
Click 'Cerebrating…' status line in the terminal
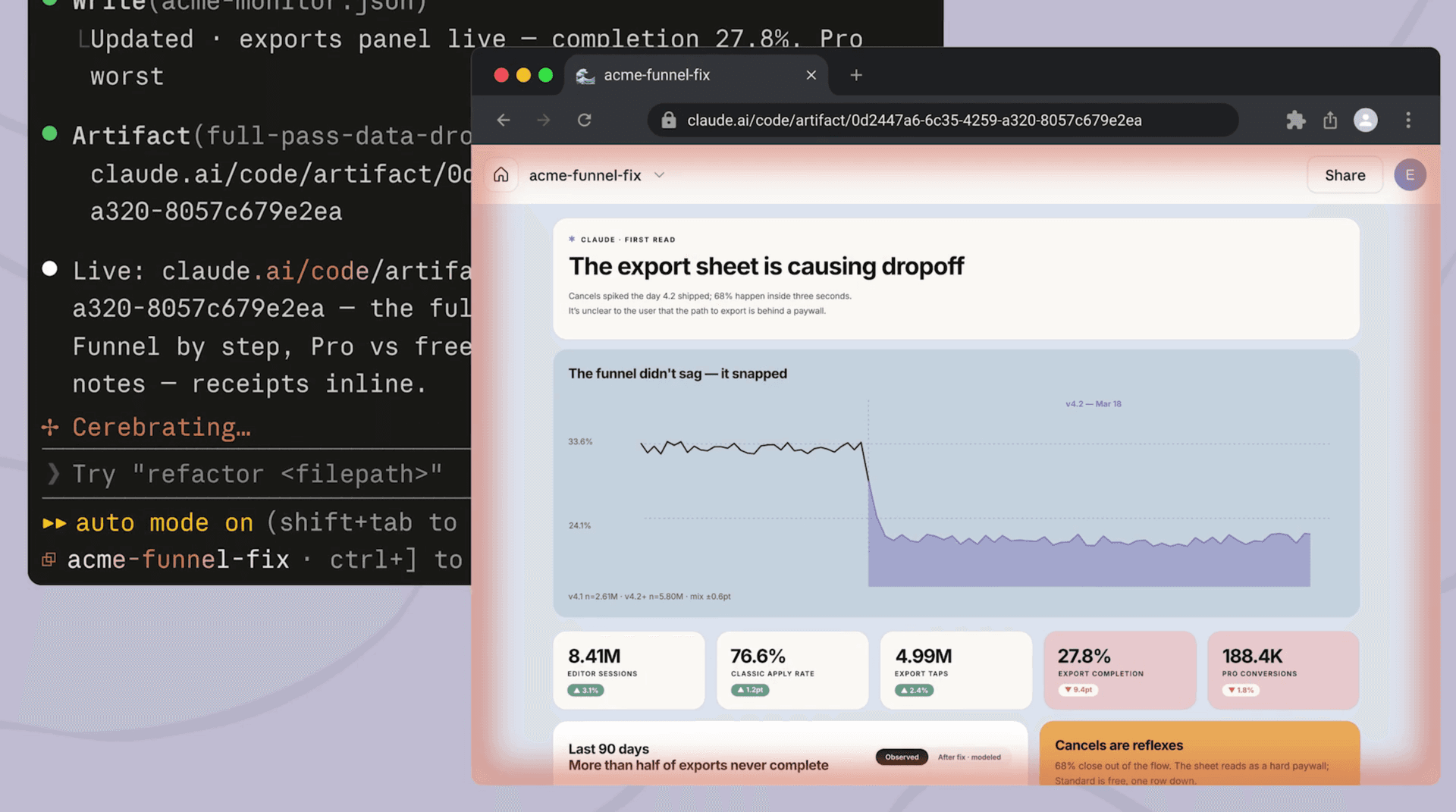click(x=162, y=428)
